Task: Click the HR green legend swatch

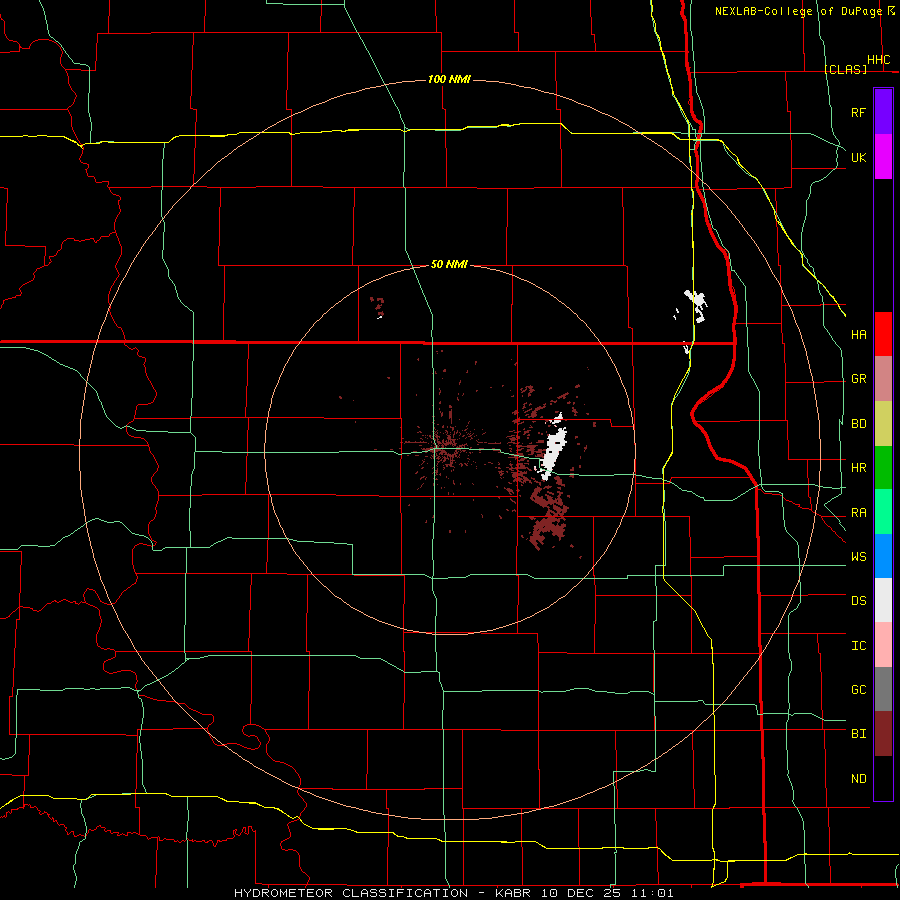Action: pos(883,468)
